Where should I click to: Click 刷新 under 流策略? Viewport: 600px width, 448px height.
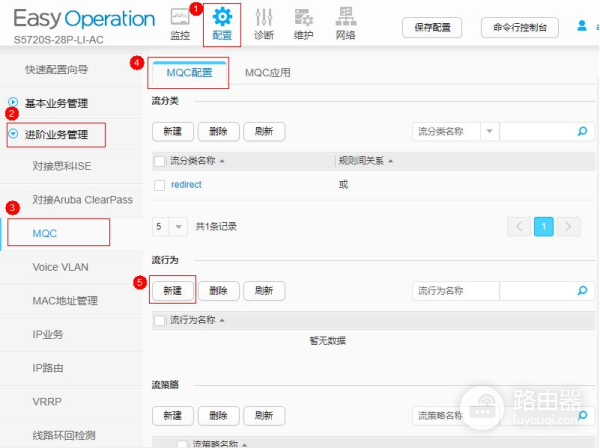coord(264,415)
